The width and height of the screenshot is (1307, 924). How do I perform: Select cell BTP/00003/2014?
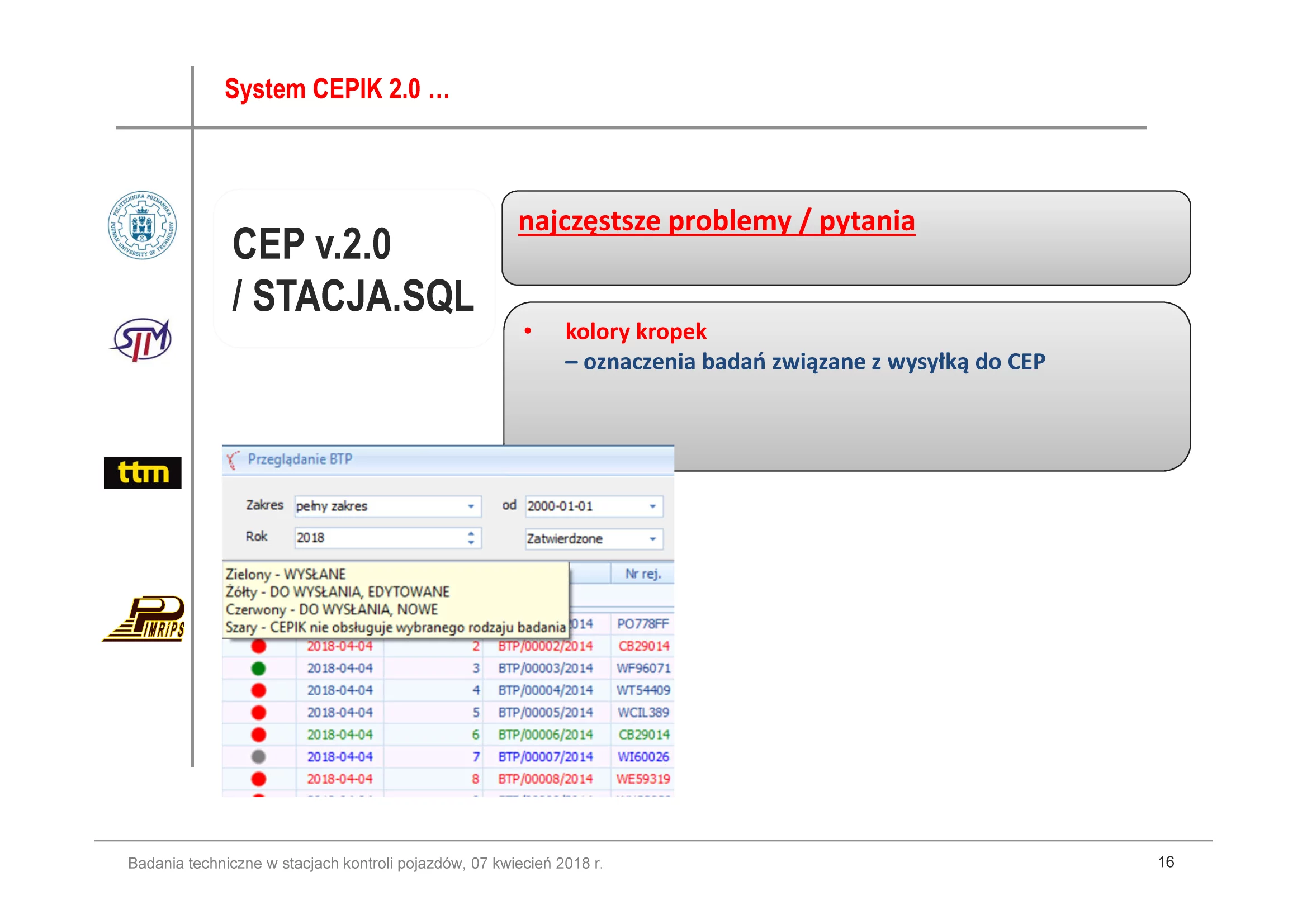pos(547,669)
